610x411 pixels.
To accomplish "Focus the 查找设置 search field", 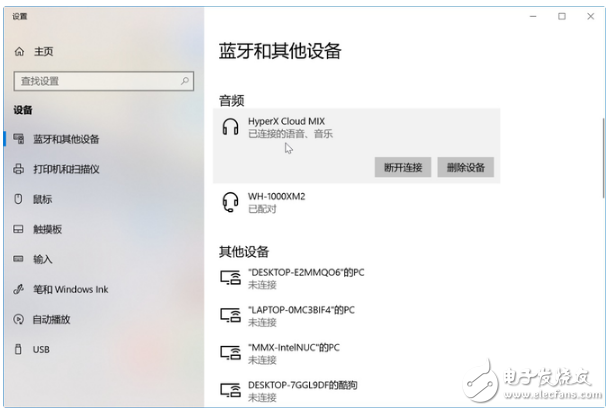I will click(x=103, y=81).
